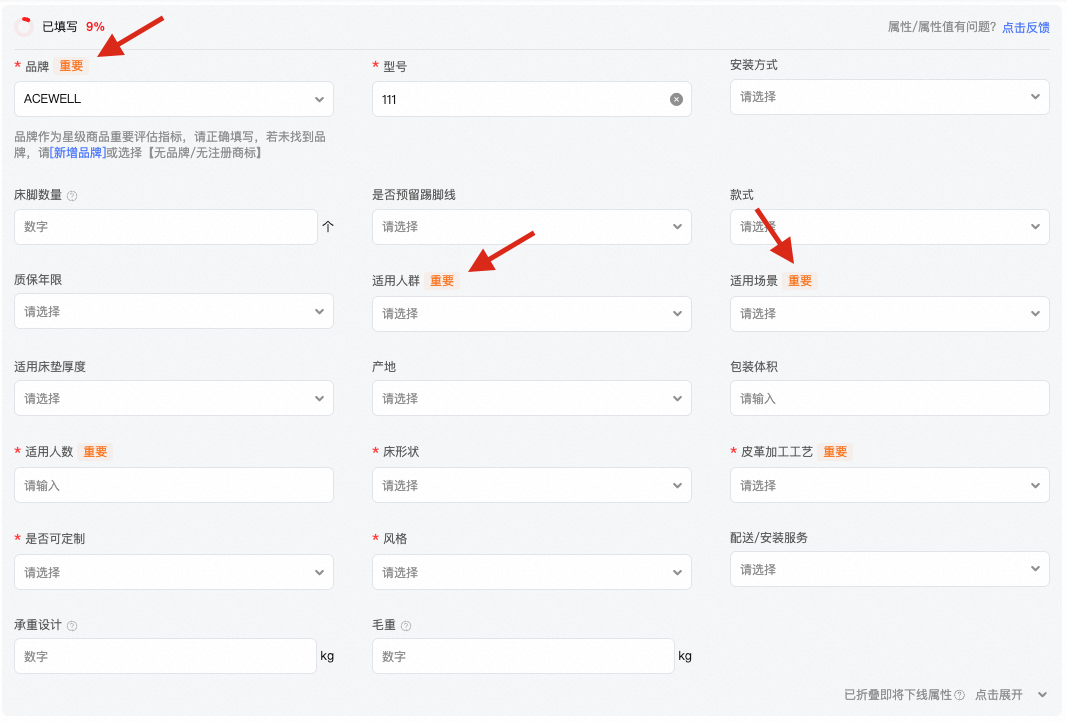Open the 适用人群 dropdown
This screenshot has height=722, width=1067.
pos(531,314)
